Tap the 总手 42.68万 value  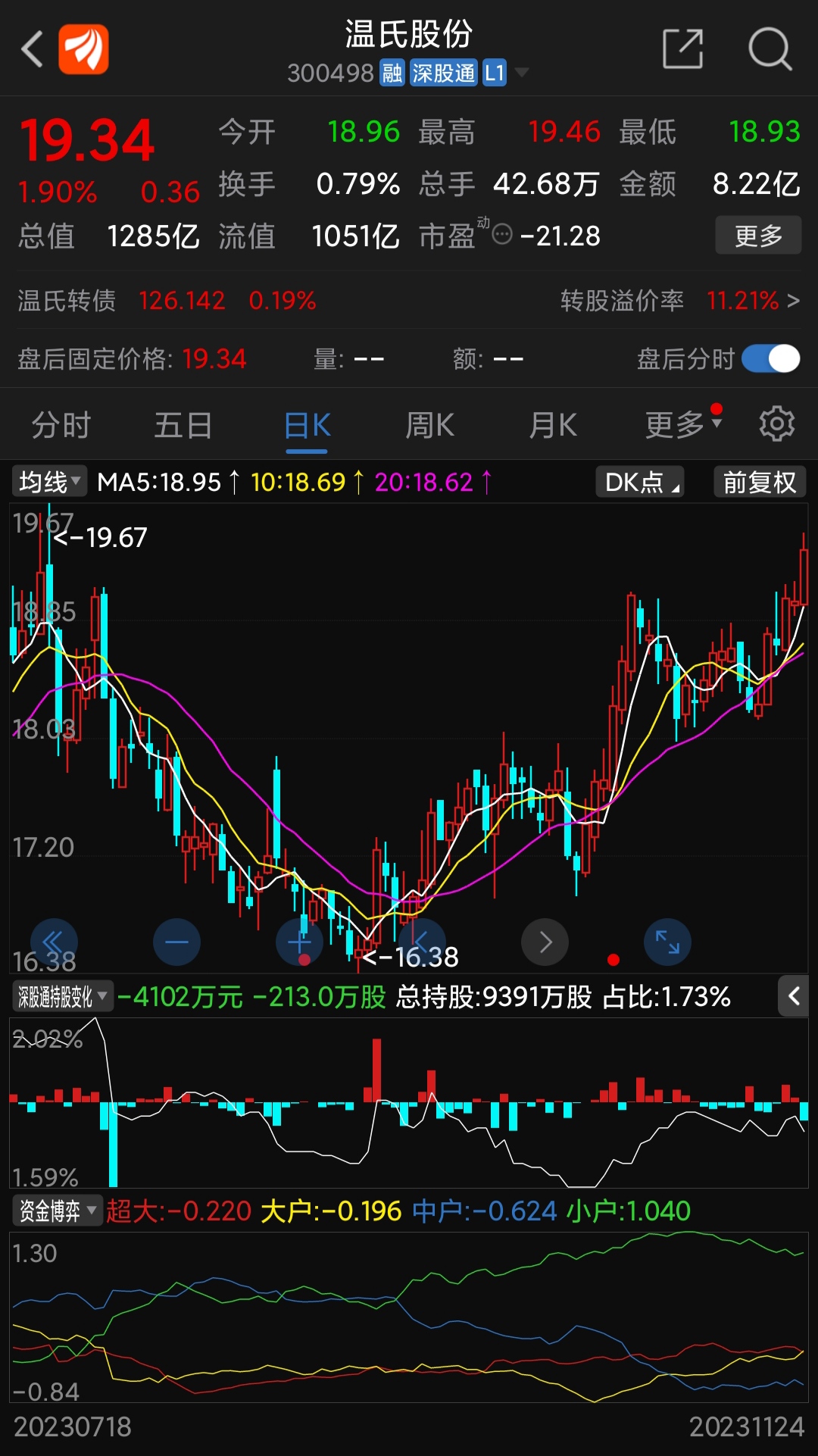(x=546, y=184)
